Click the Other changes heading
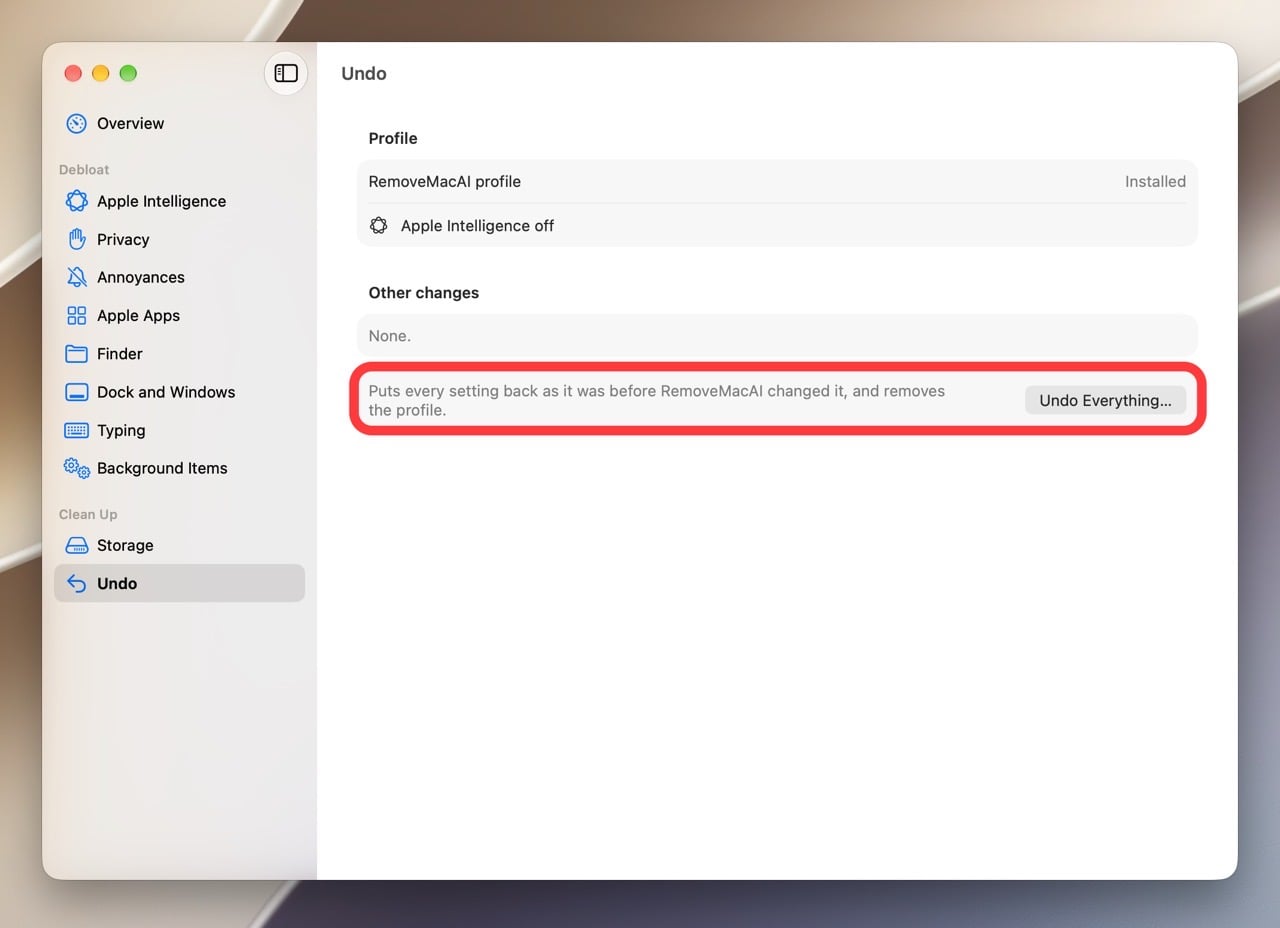 tap(424, 293)
